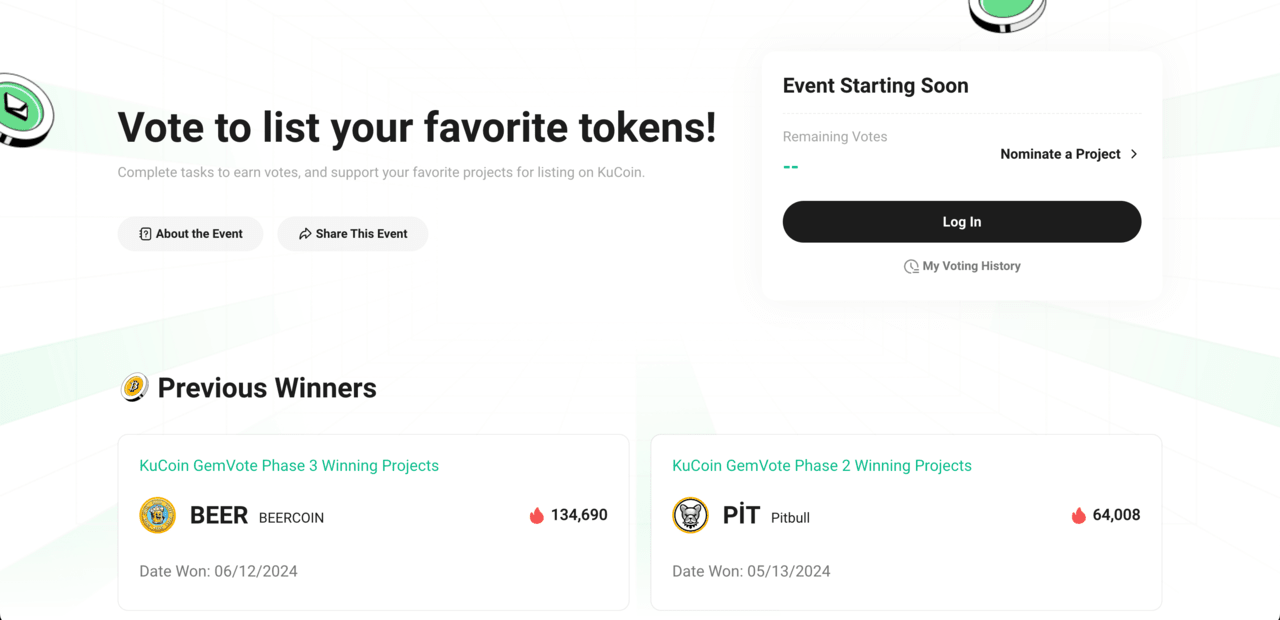This screenshot has height=620, width=1280.
Task: Click the flame icon beside 64,008
Action: click(x=1078, y=515)
